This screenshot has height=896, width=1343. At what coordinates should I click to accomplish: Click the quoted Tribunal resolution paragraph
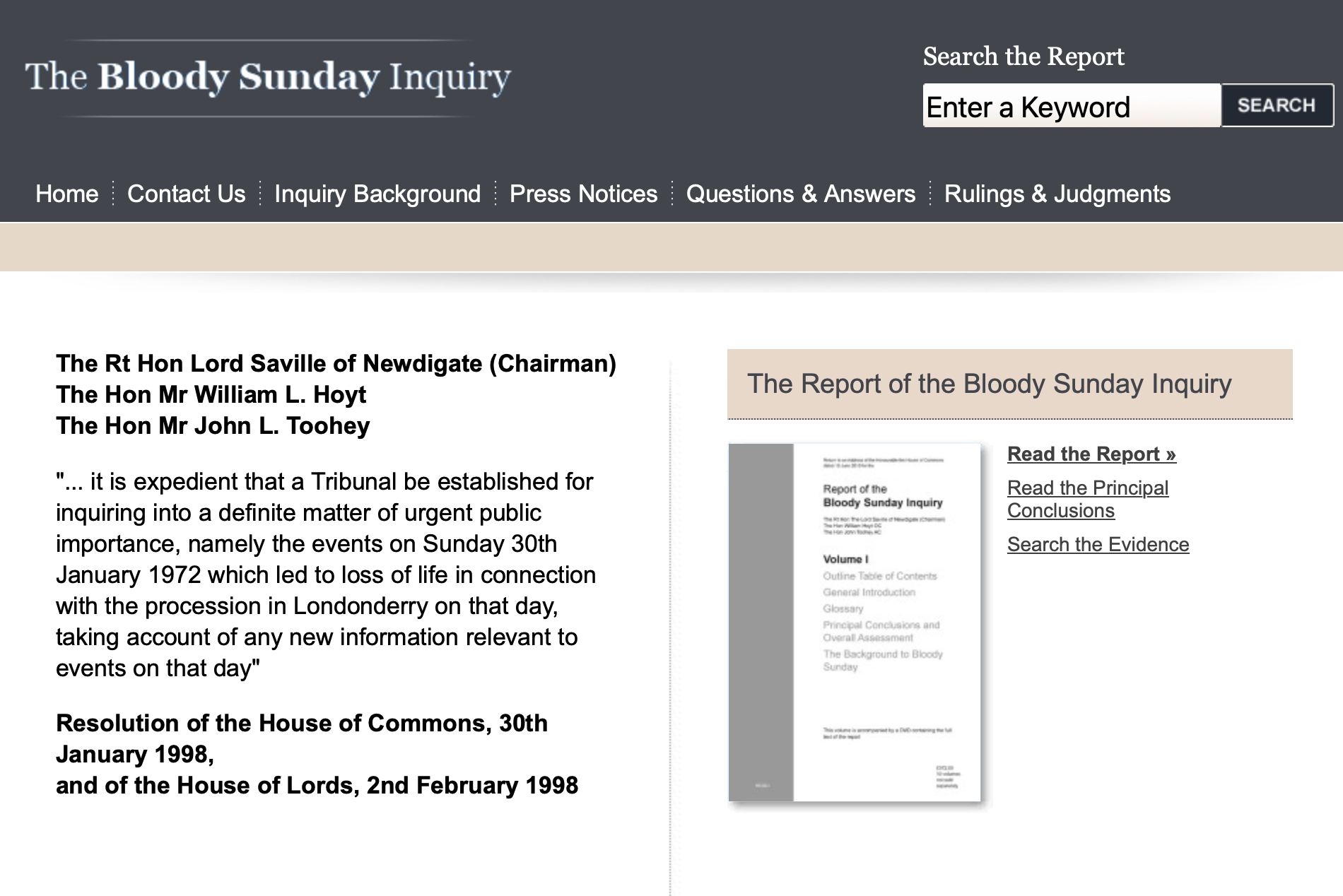[325, 574]
